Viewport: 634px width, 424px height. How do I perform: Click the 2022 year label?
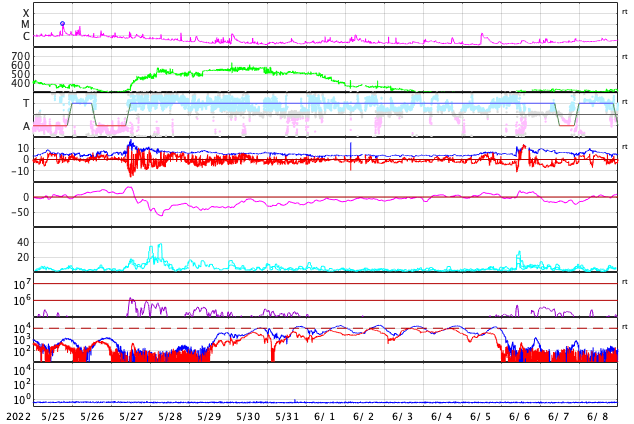click(18, 416)
